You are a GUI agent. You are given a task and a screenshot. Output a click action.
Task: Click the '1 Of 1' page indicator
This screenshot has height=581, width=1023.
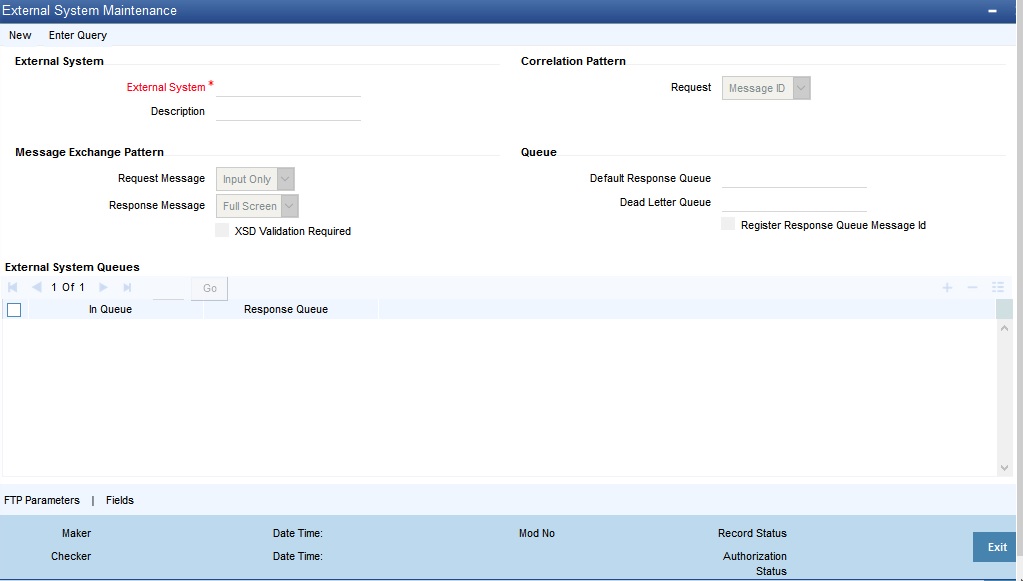coord(68,288)
